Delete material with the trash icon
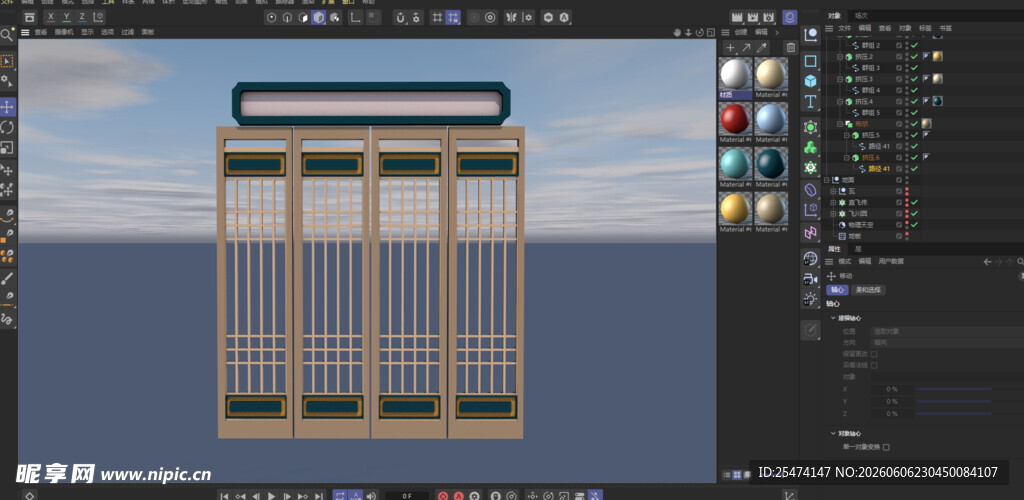This screenshot has height=500, width=1024. [791, 48]
